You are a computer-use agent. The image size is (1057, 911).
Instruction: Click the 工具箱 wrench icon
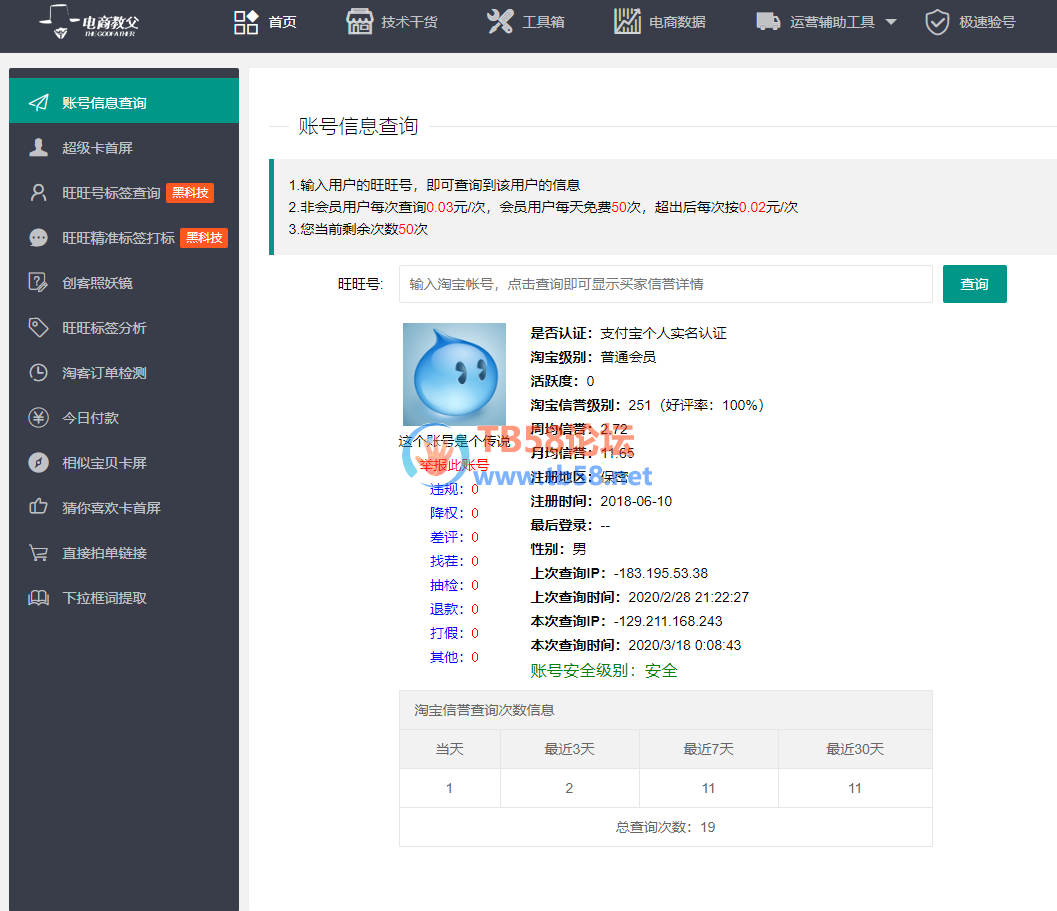(500, 22)
